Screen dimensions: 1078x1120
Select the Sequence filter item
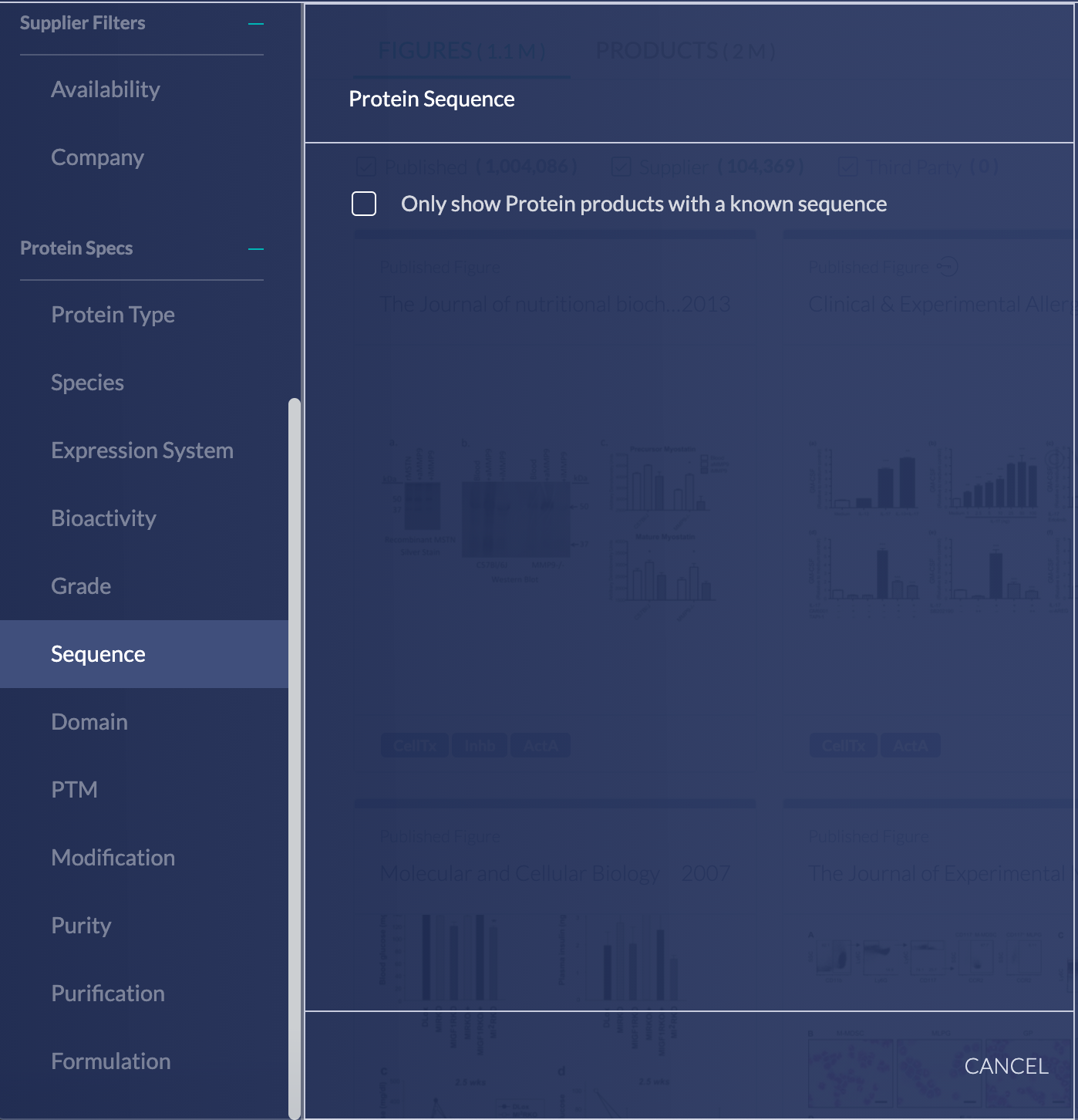click(99, 654)
